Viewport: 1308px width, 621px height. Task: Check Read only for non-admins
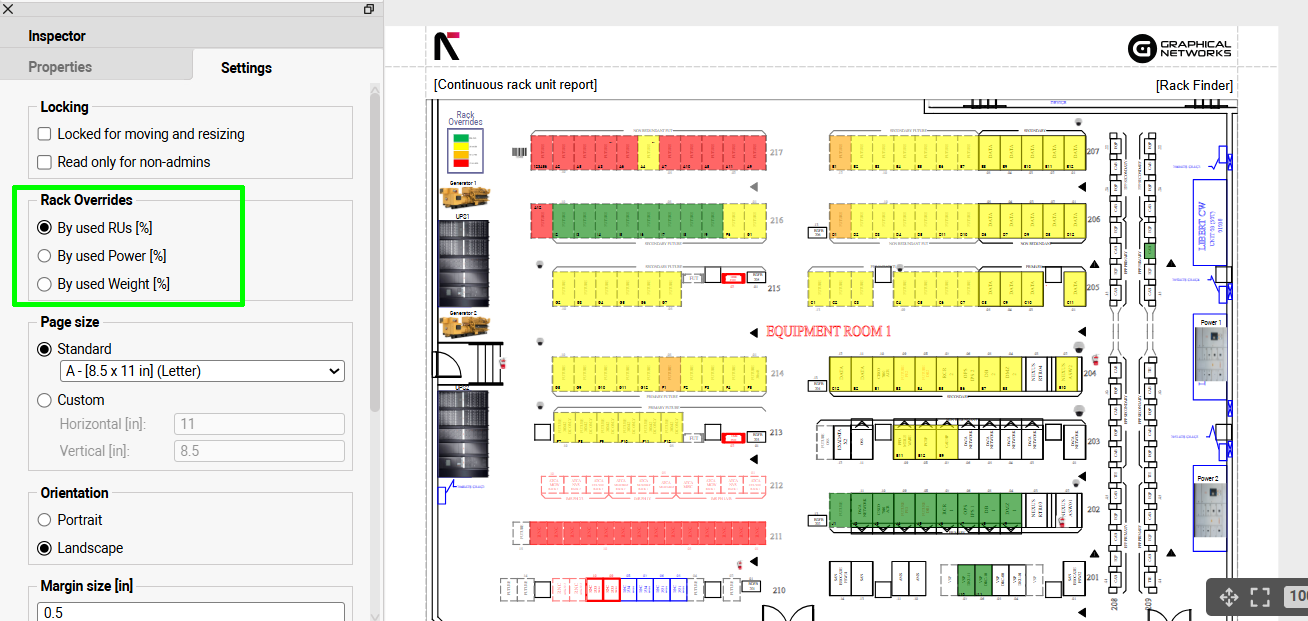coord(45,162)
